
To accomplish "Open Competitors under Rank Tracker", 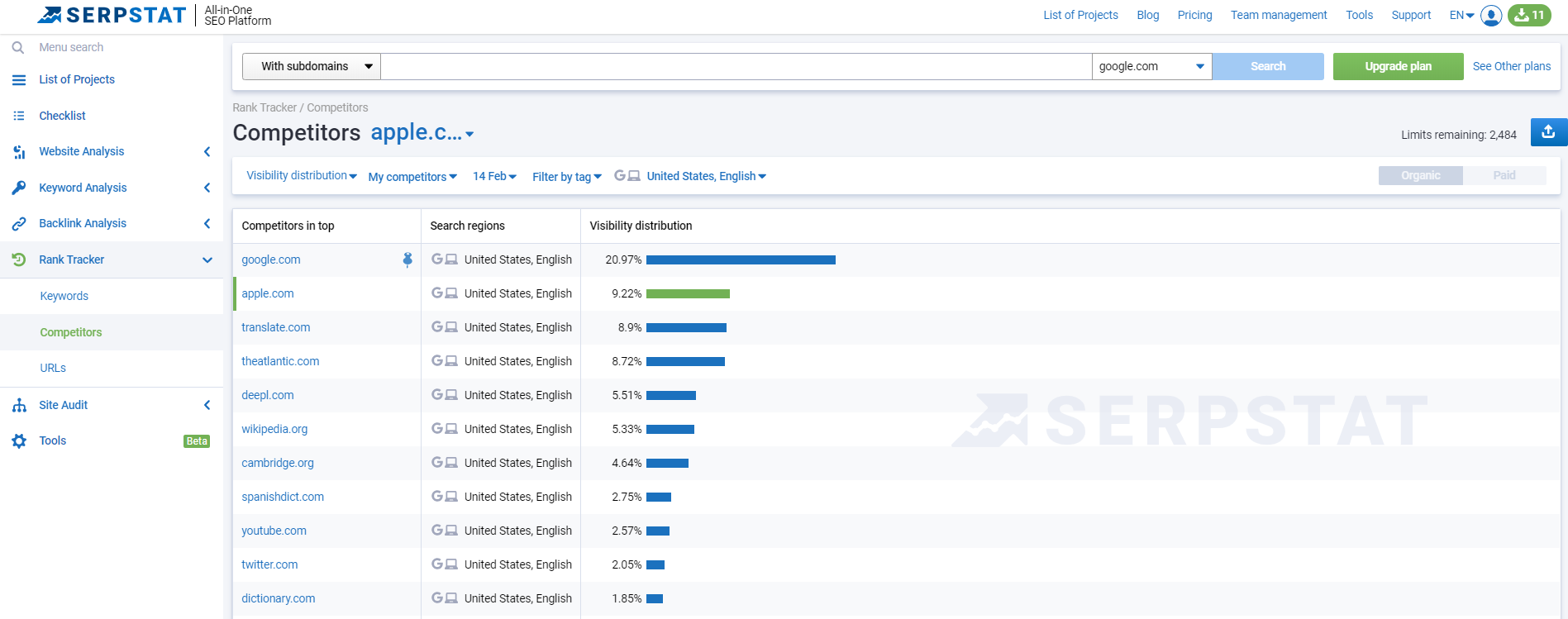I will click(x=71, y=332).
